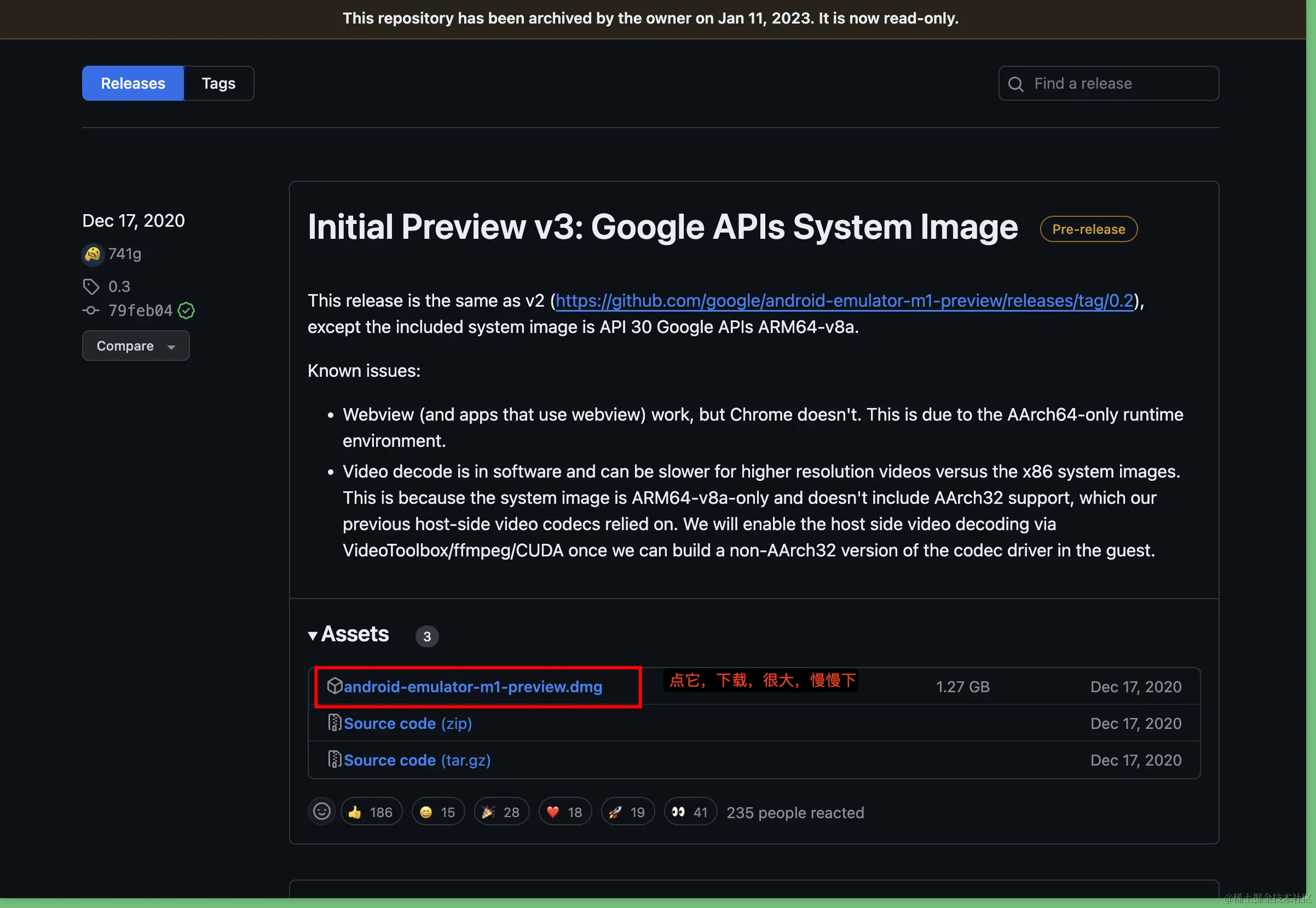Toggle the rocket reaction 19
Screen dimensions: 1316x908
627,812
